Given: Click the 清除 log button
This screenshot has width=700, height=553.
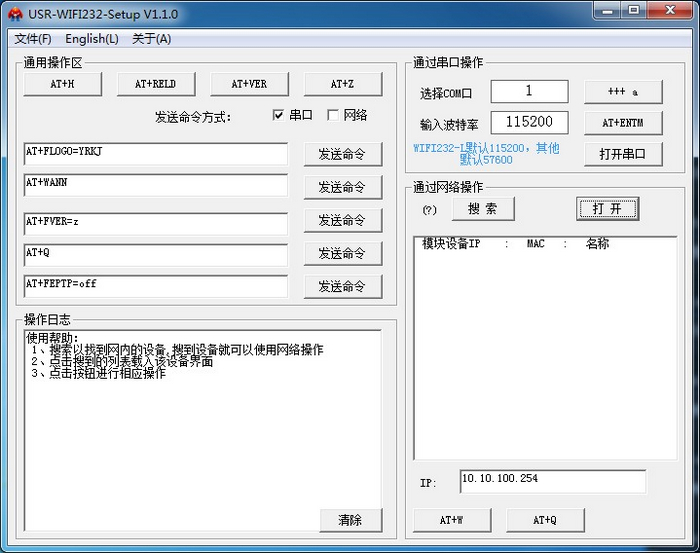Looking at the screenshot, I should 351,520.
